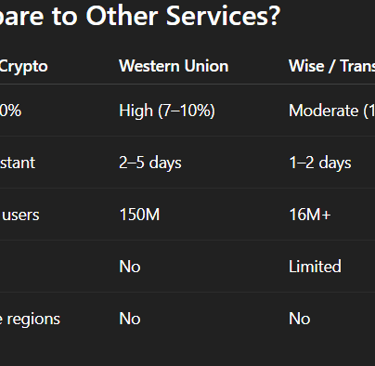
Task: Click the Crypto column header
Action: [x=24, y=67]
